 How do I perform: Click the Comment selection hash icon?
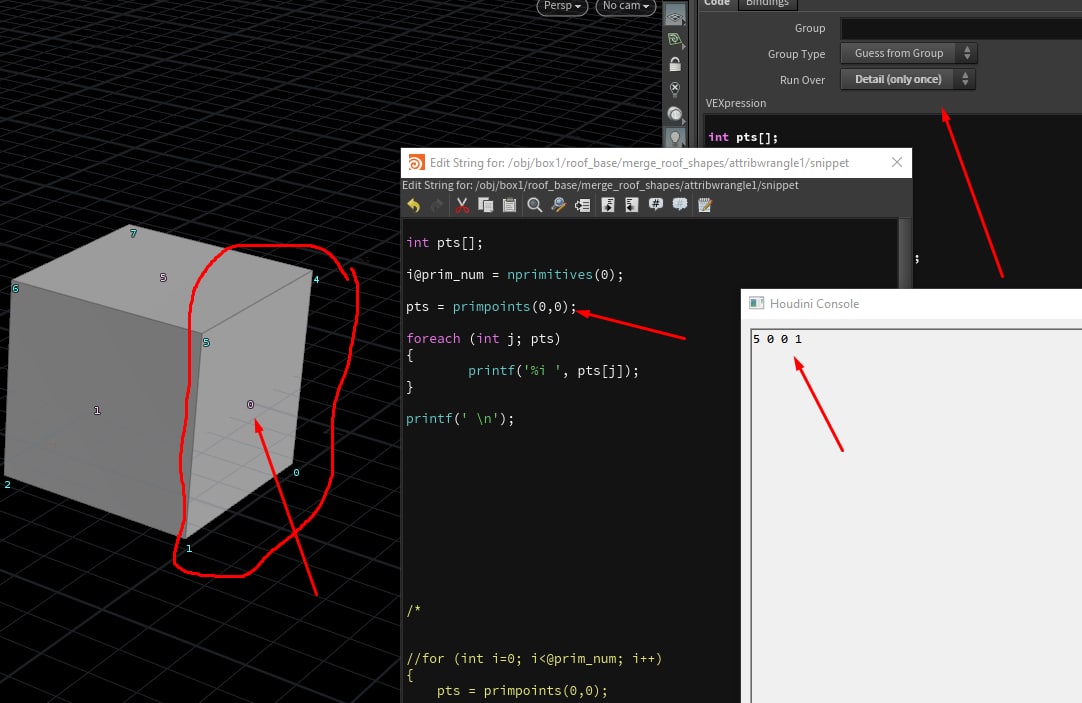656,205
